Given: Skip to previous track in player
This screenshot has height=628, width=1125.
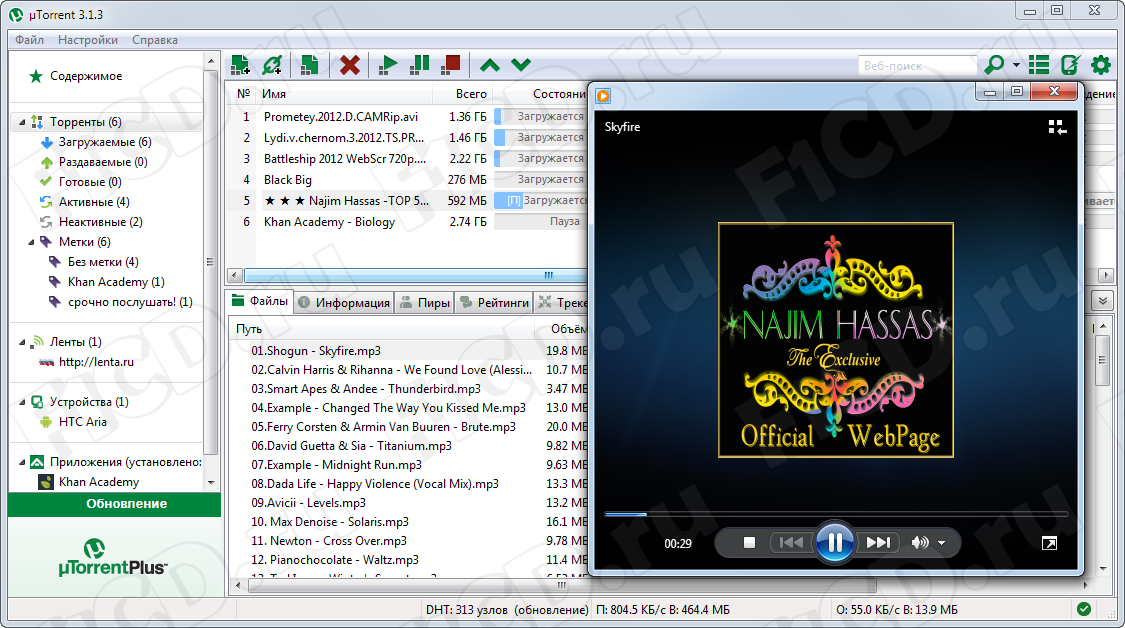Looking at the screenshot, I should pyautogui.click(x=791, y=543).
